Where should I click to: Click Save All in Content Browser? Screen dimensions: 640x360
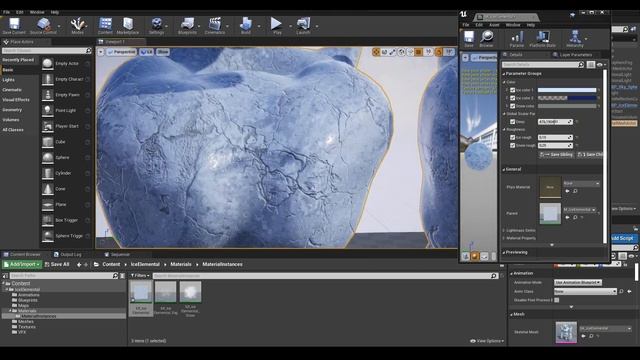(57, 264)
